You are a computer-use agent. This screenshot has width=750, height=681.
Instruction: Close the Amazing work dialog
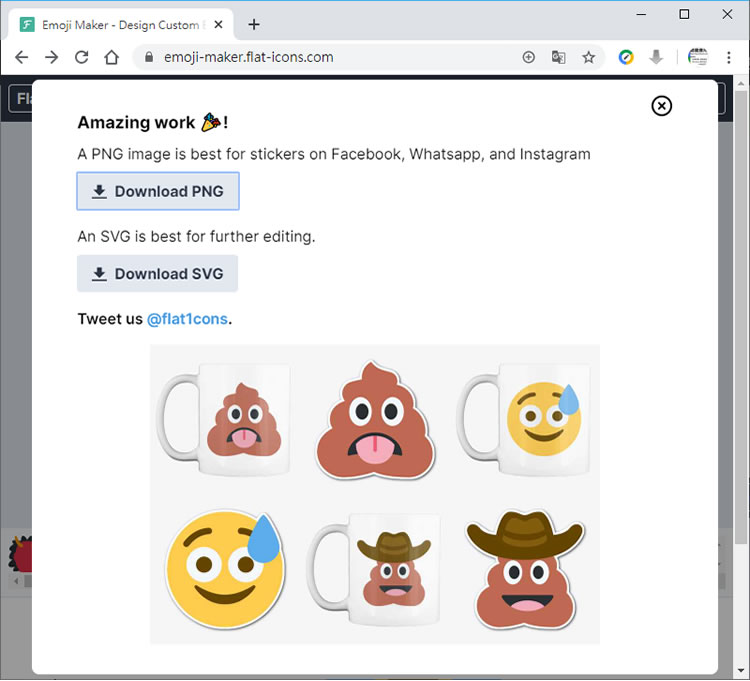[662, 106]
